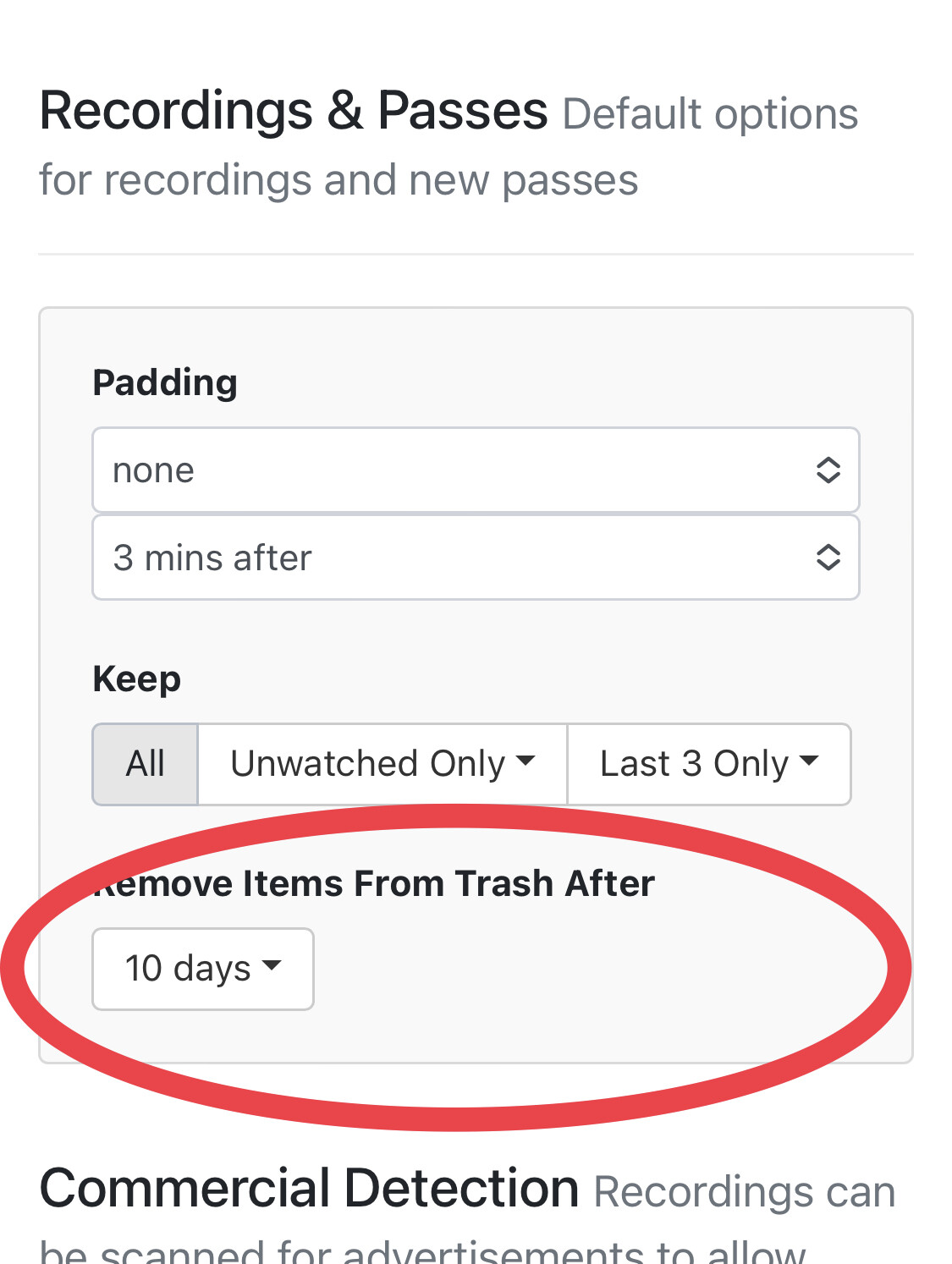Click the divider line under Recordings heading
The width and height of the screenshot is (952, 1264).
click(476, 254)
